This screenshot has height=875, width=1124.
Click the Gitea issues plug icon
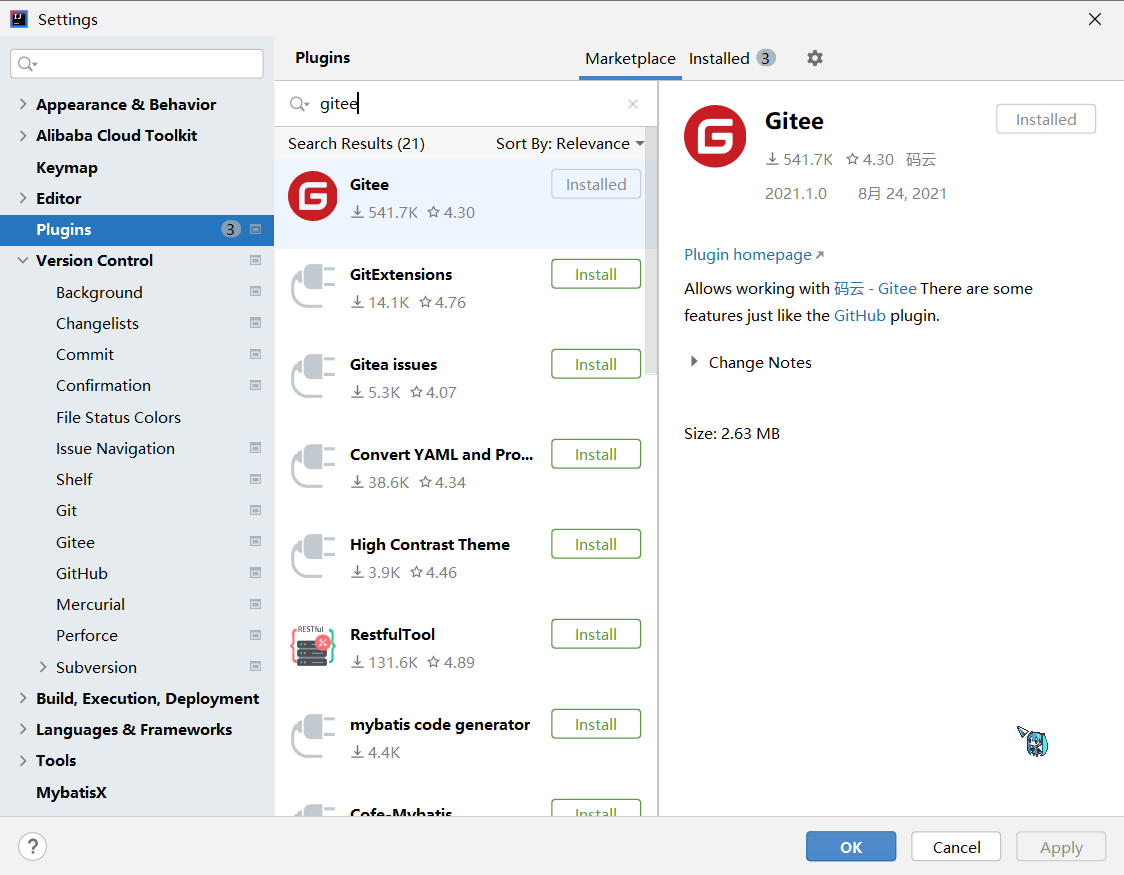pos(313,376)
